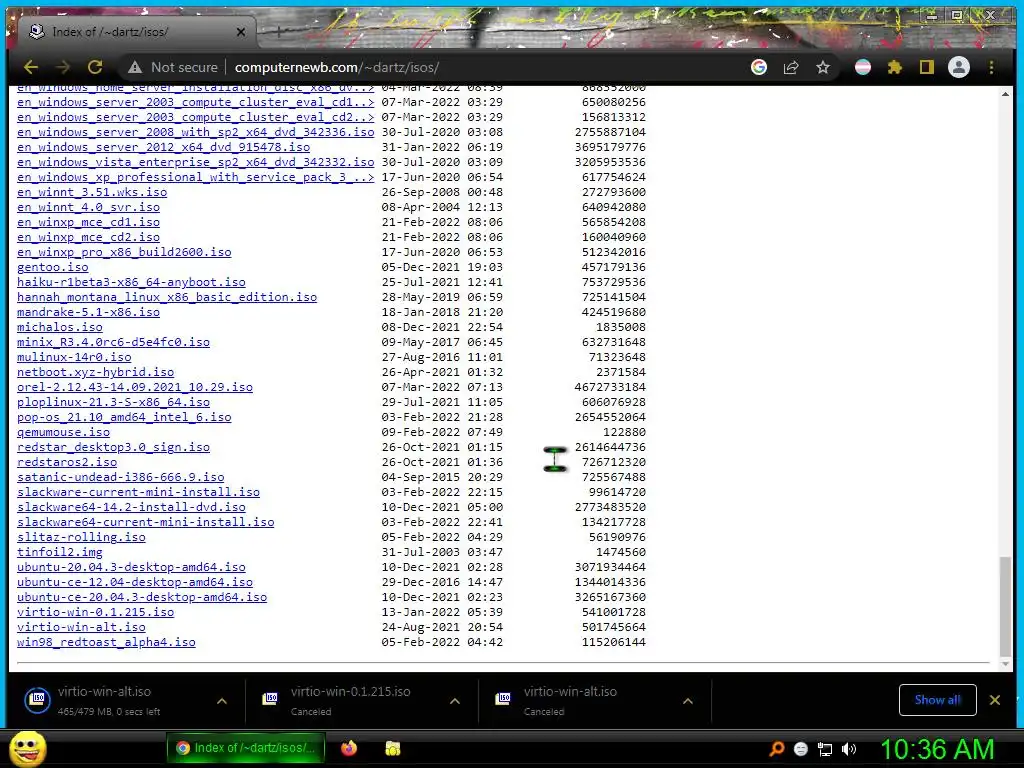Click slackware64-14.2-install-dvd.iso link
This screenshot has height=768, width=1024.
(131, 507)
